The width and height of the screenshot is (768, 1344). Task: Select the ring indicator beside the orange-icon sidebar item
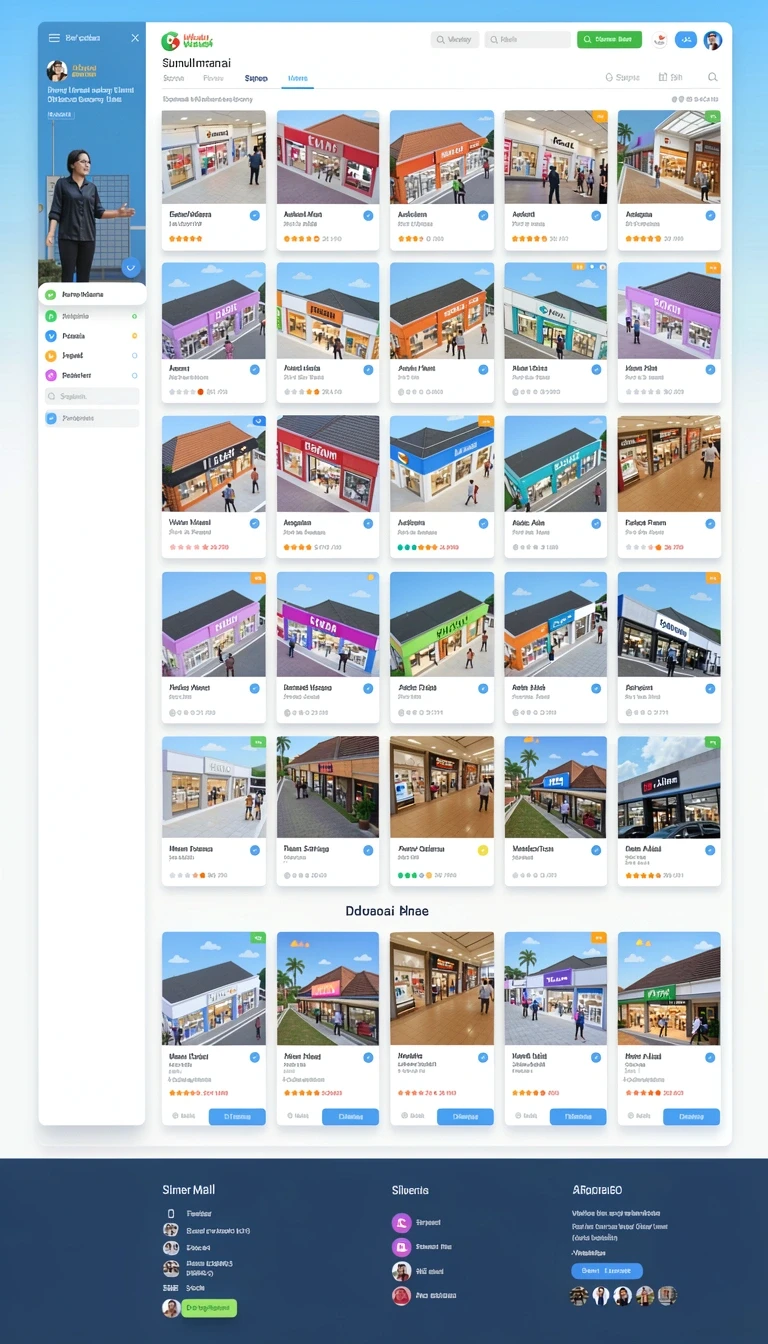pos(134,356)
